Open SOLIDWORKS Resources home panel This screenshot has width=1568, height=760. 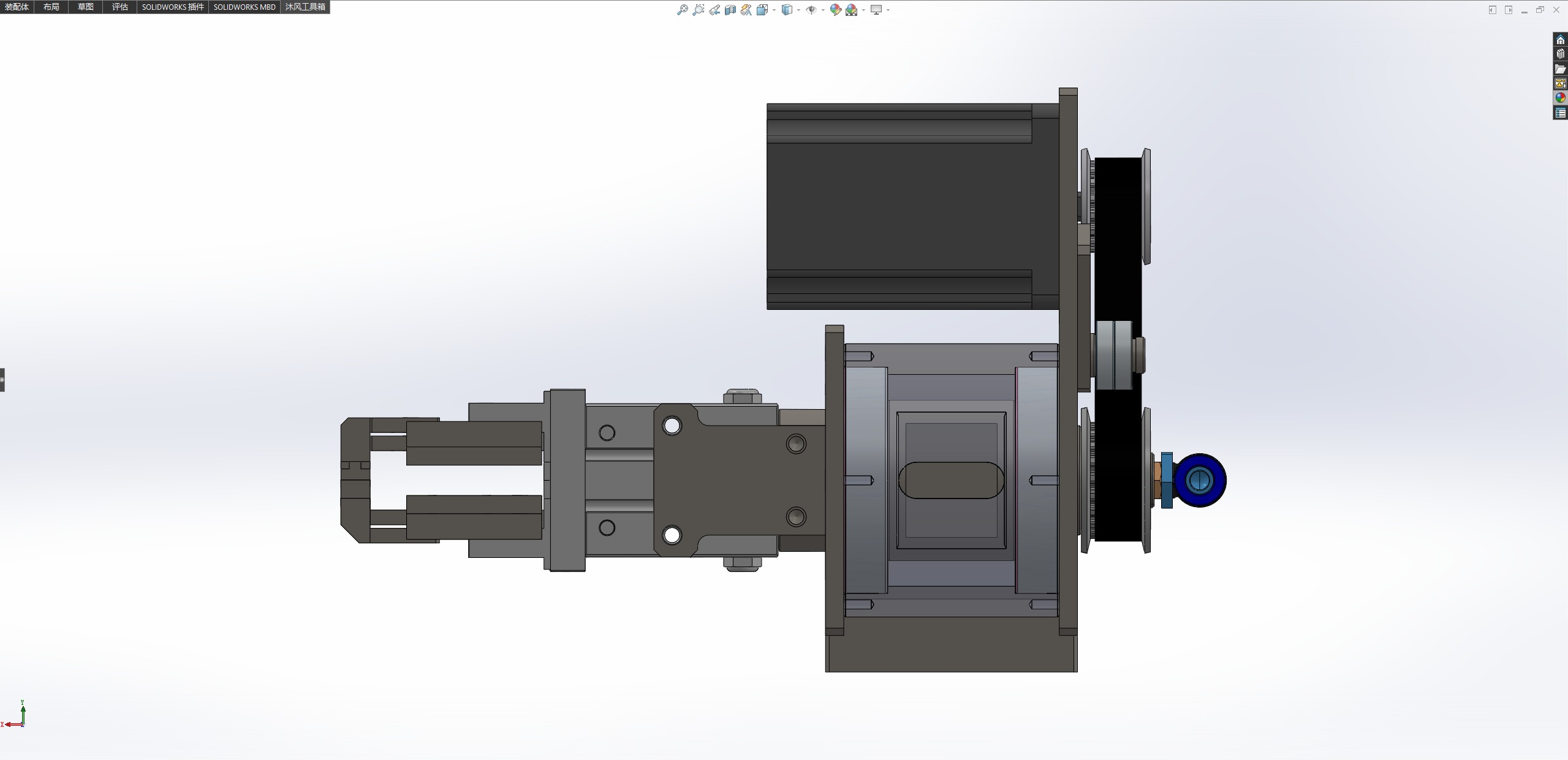click(x=1560, y=40)
